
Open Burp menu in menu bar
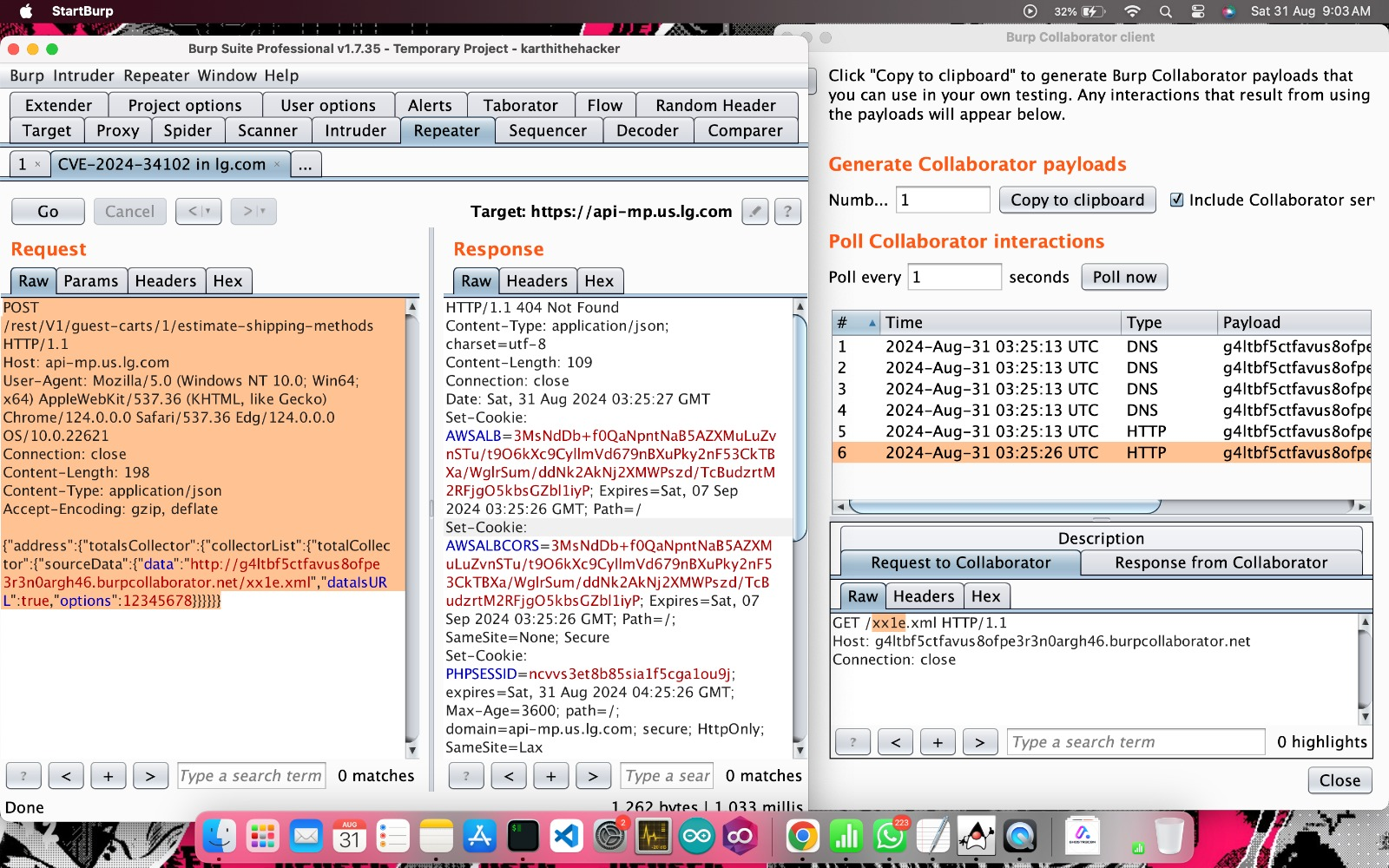(27, 76)
